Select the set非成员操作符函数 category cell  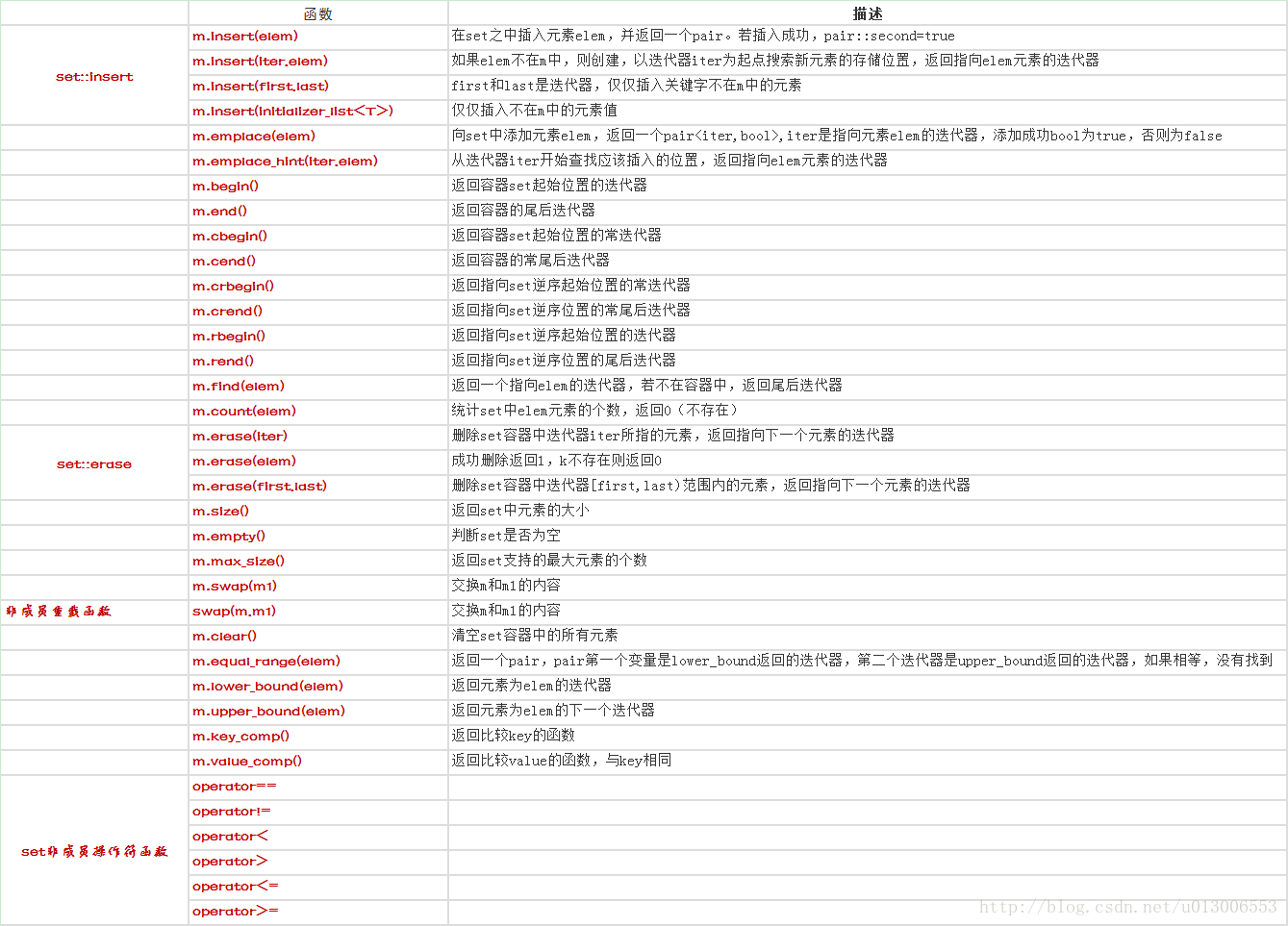[94, 851]
